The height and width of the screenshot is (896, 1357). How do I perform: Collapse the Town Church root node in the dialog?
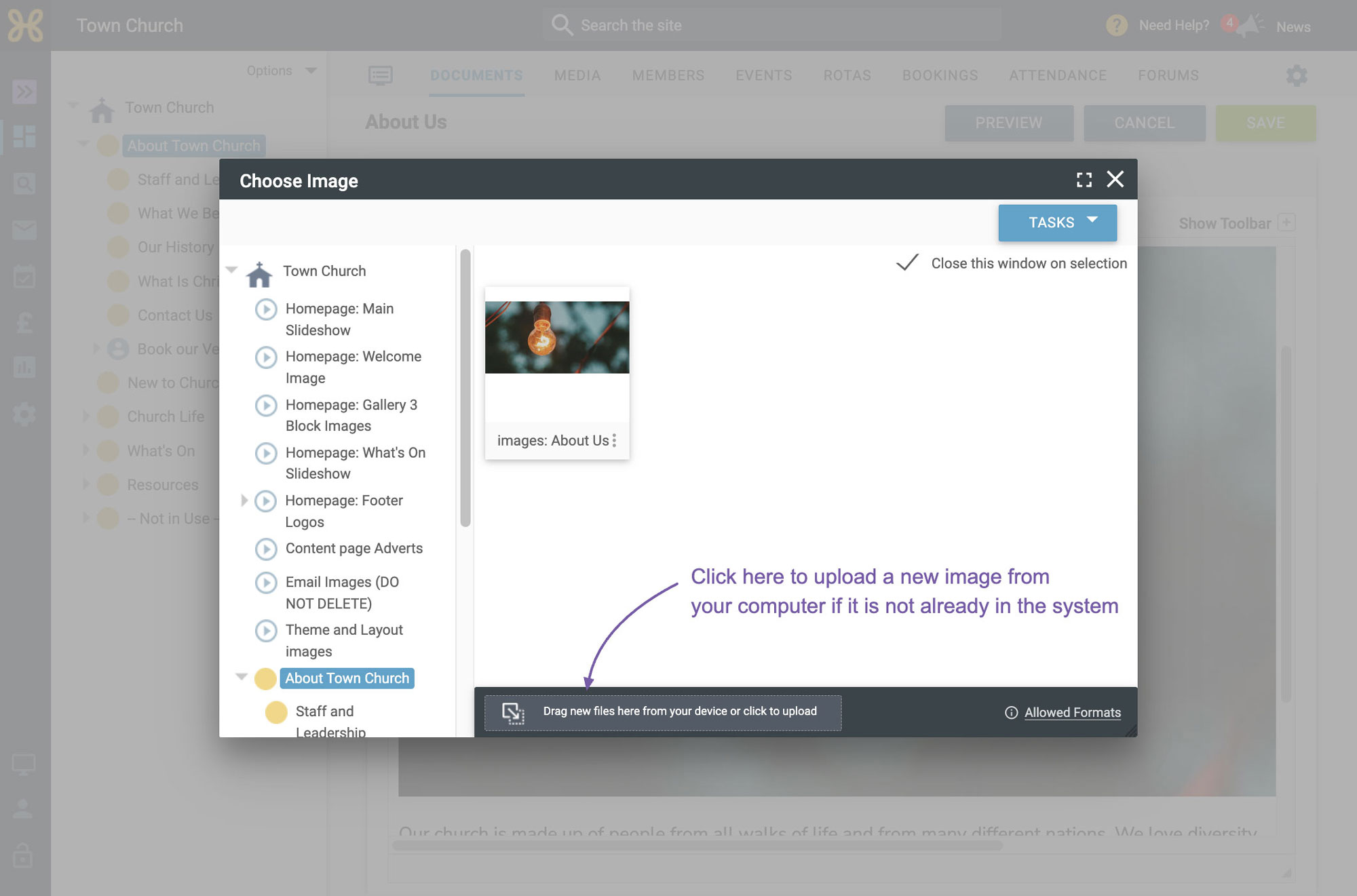[x=231, y=270]
